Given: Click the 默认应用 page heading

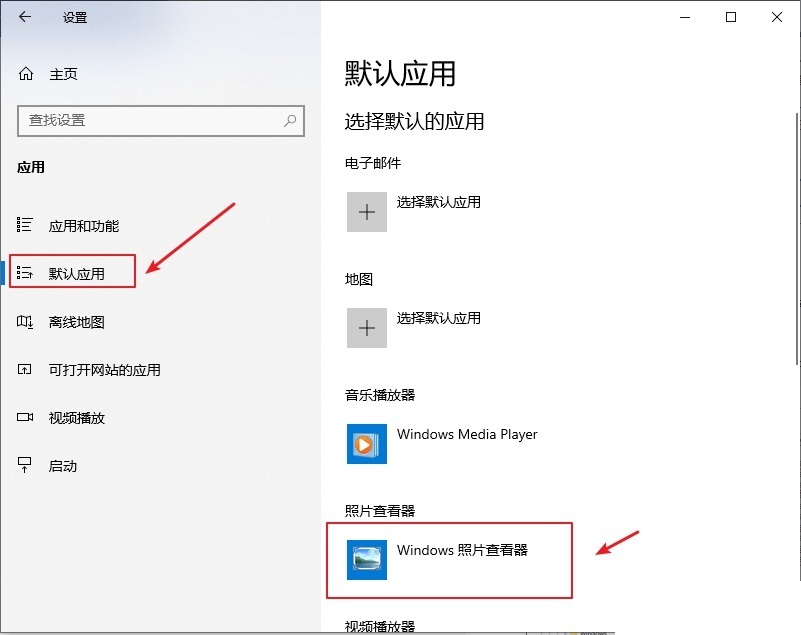Looking at the screenshot, I should [x=400, y=74].
